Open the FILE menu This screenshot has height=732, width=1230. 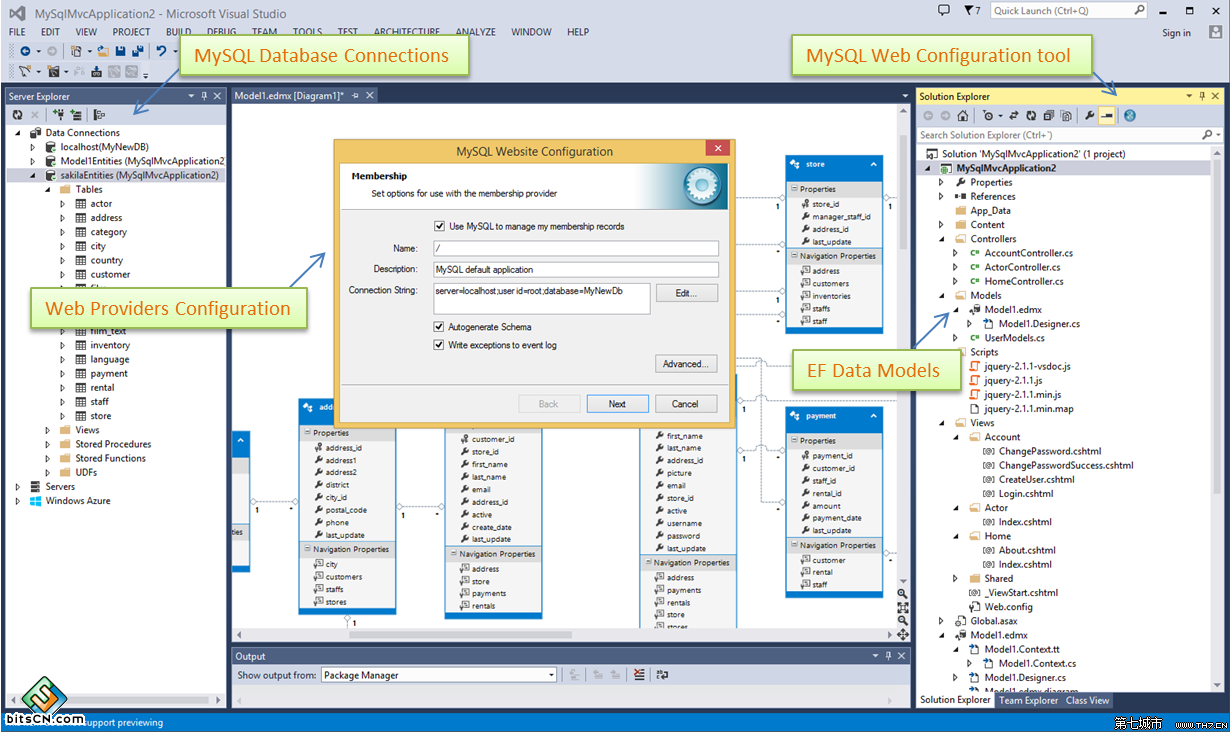coord(17,32)
